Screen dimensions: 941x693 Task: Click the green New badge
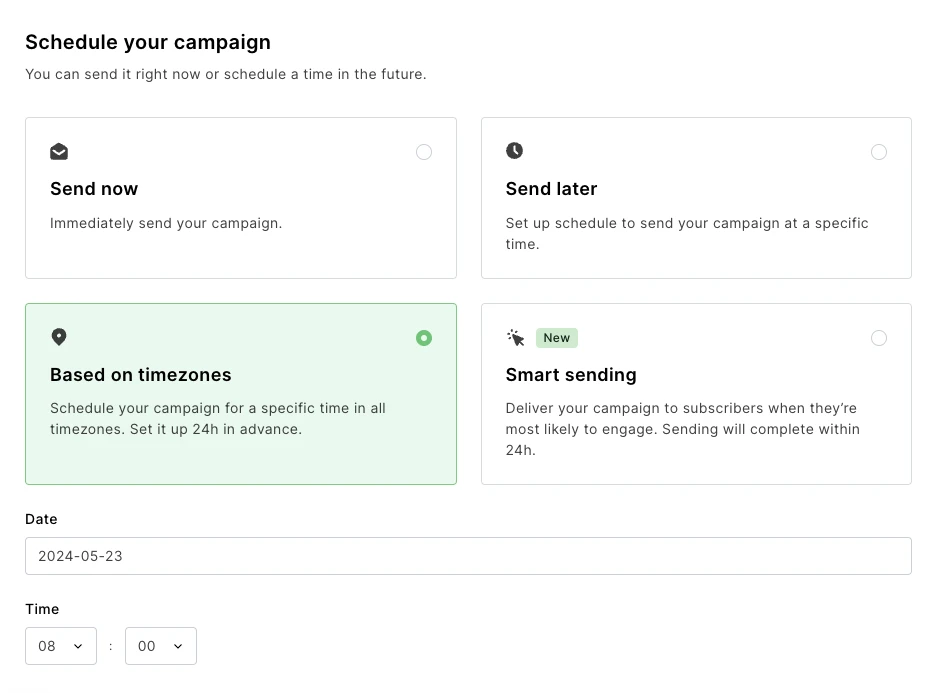coord(557,338)
